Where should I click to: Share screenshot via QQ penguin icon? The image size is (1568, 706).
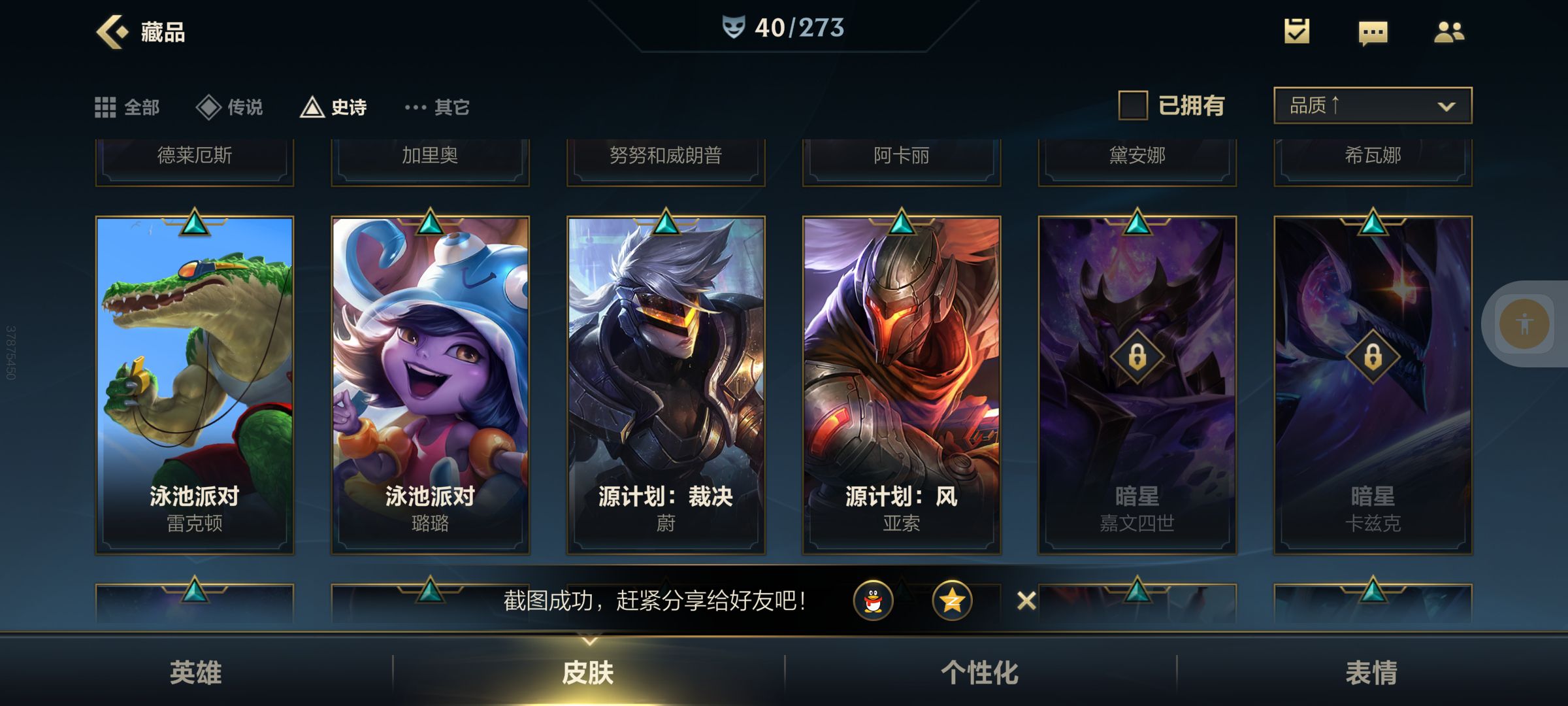[x=873, y=600]
